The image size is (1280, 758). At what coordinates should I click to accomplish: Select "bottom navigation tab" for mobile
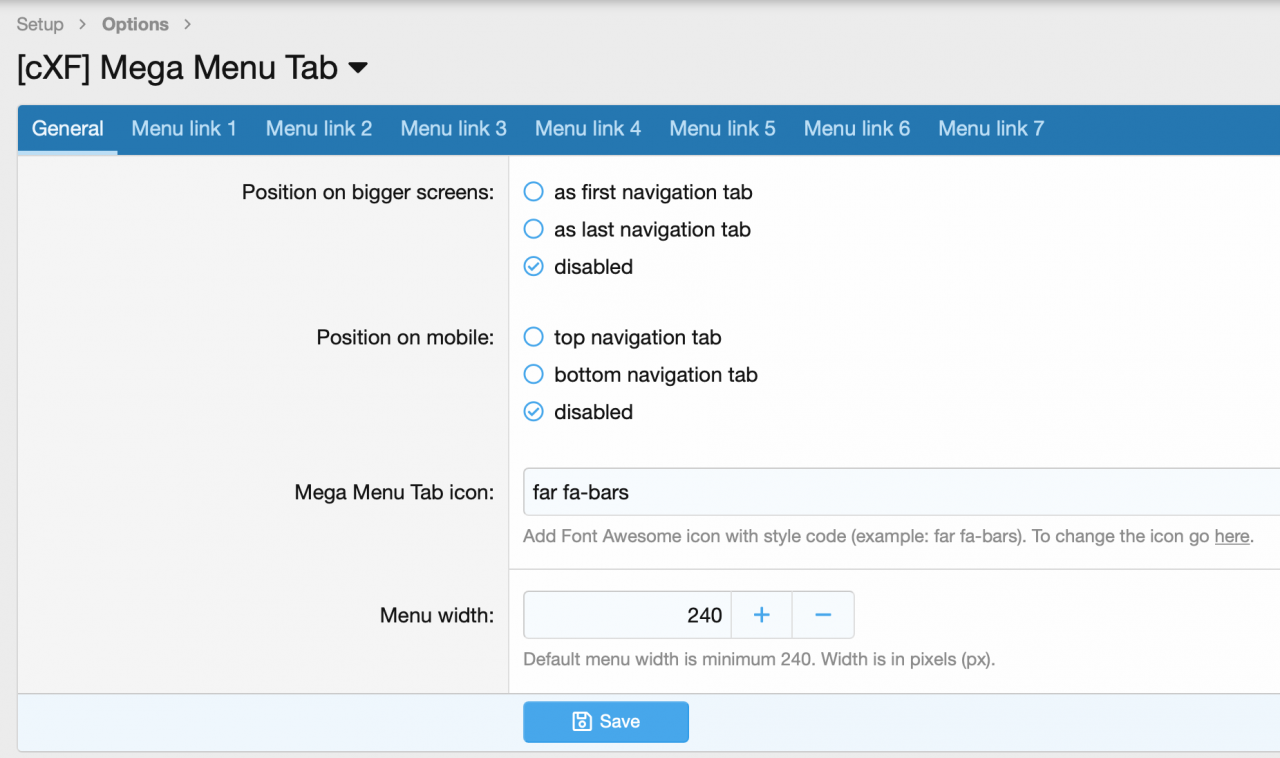534,375
